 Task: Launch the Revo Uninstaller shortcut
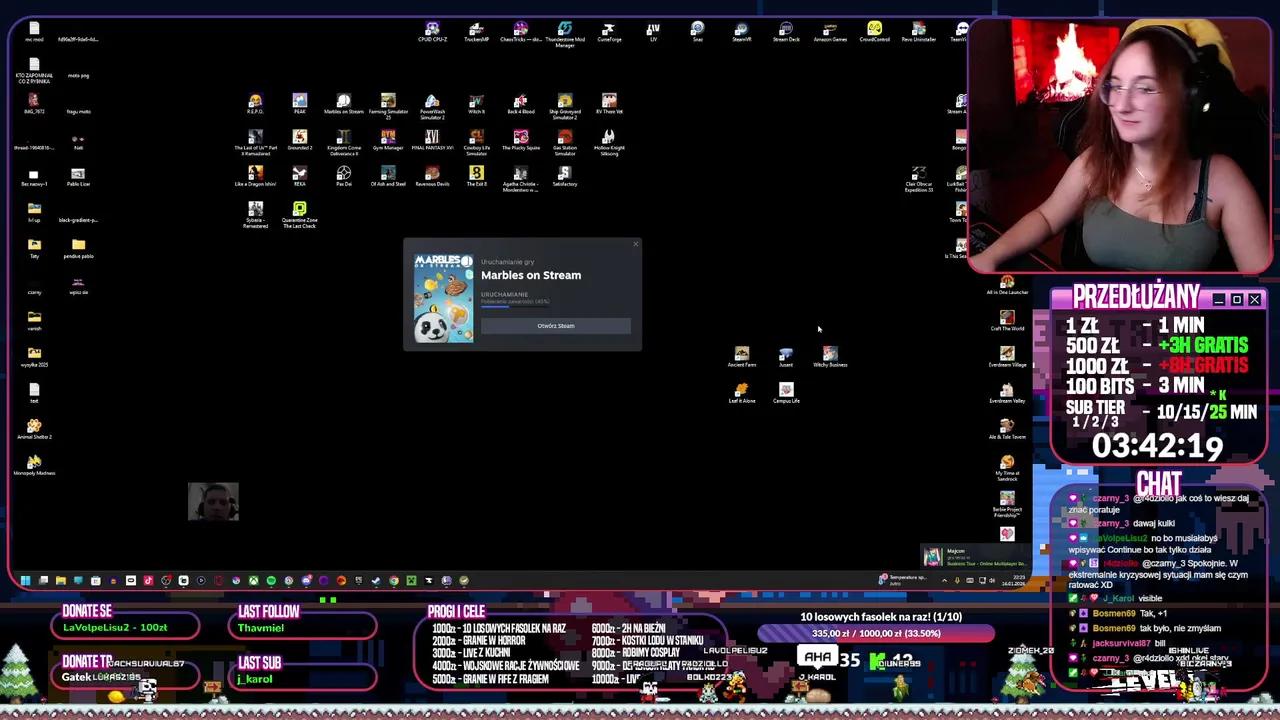tap(918, 32)
